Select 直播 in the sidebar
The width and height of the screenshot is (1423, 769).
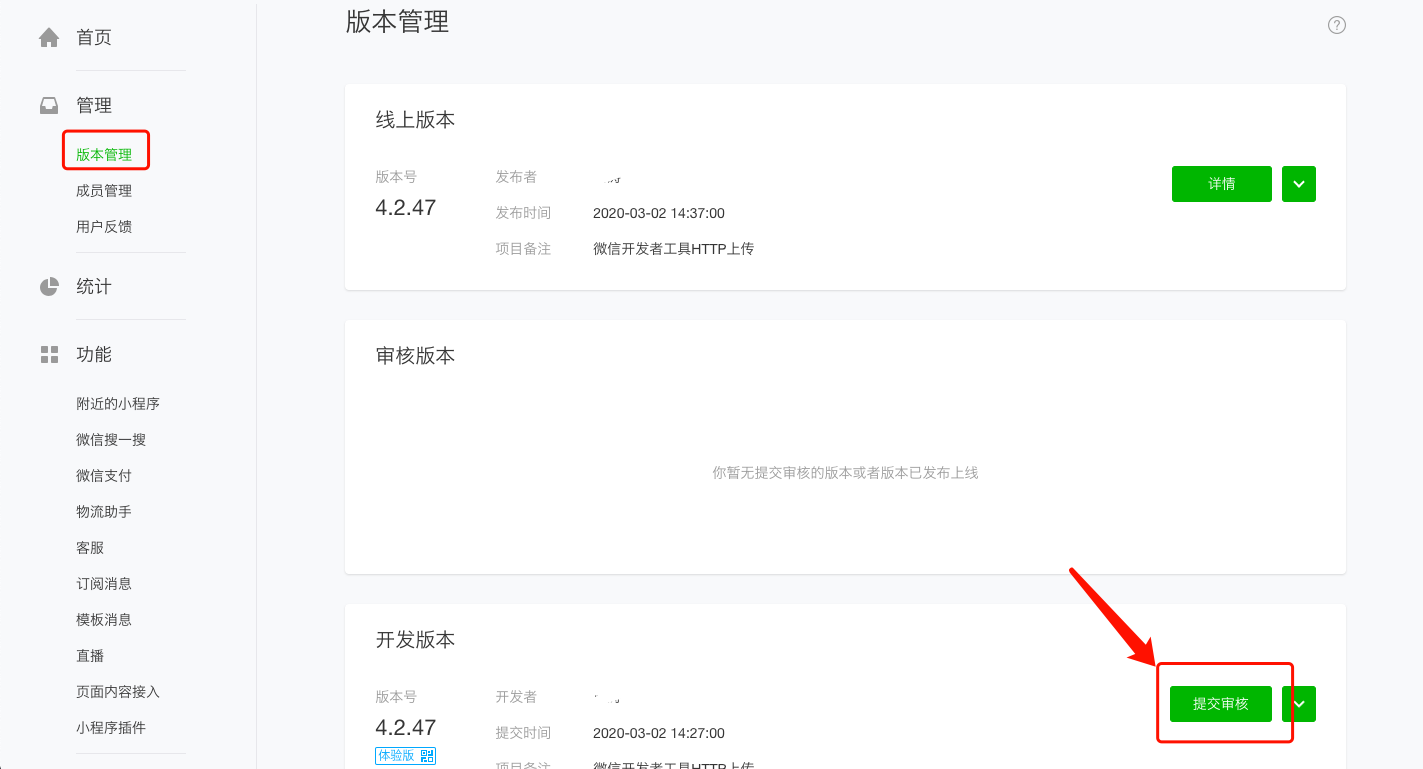click(x=90, y=656)
